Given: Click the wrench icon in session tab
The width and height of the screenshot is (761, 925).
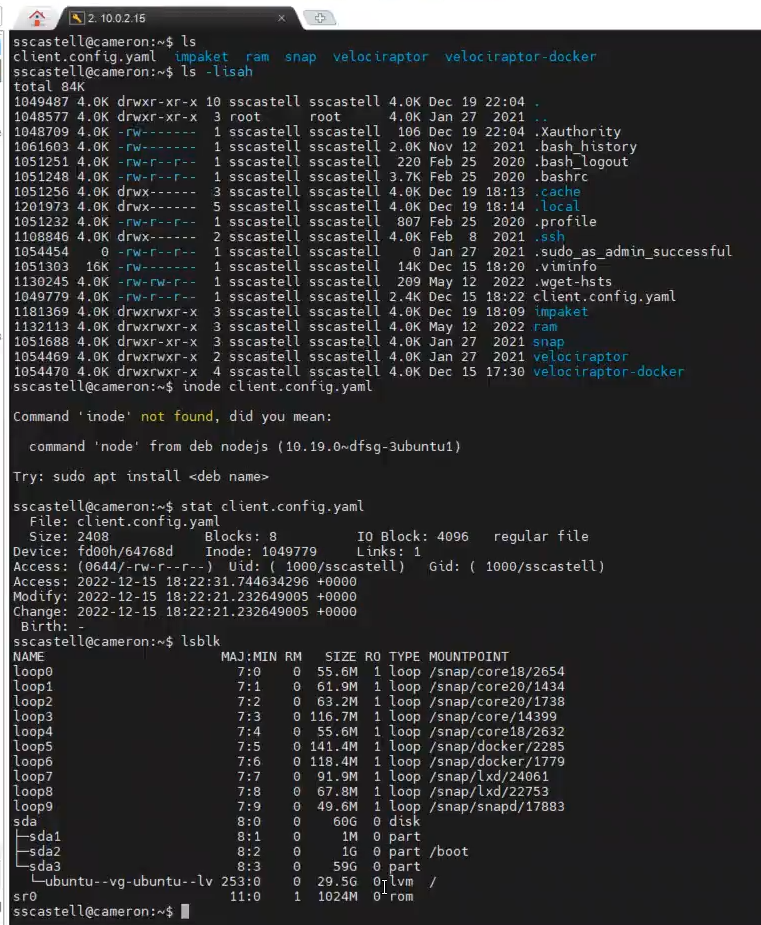Looking at the screenshot, I should pyautogui.click(x=77, y=18).
